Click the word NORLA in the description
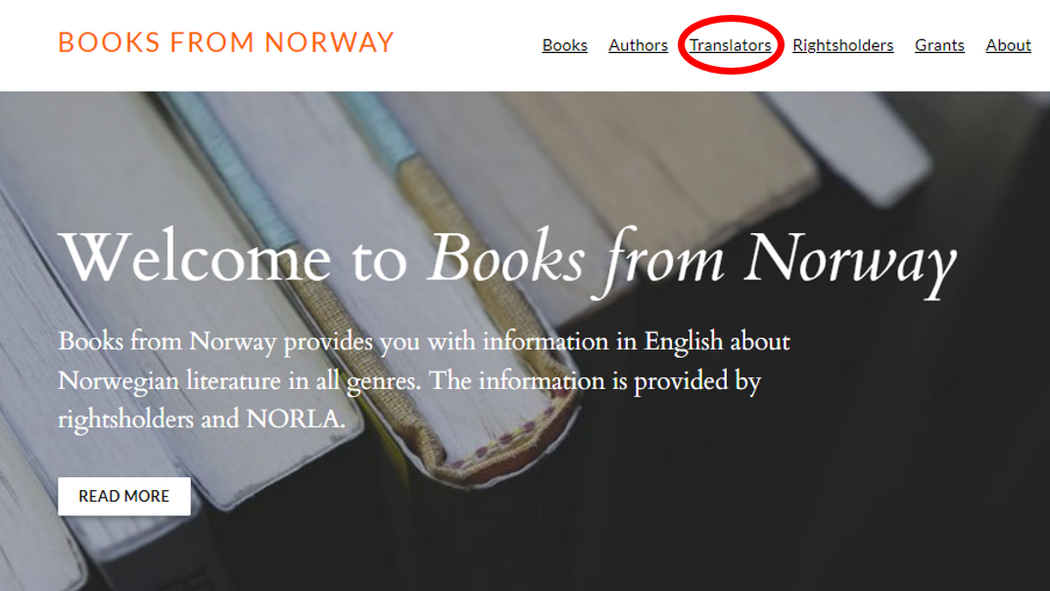1050x591 pixels. (x=295, y=419)
